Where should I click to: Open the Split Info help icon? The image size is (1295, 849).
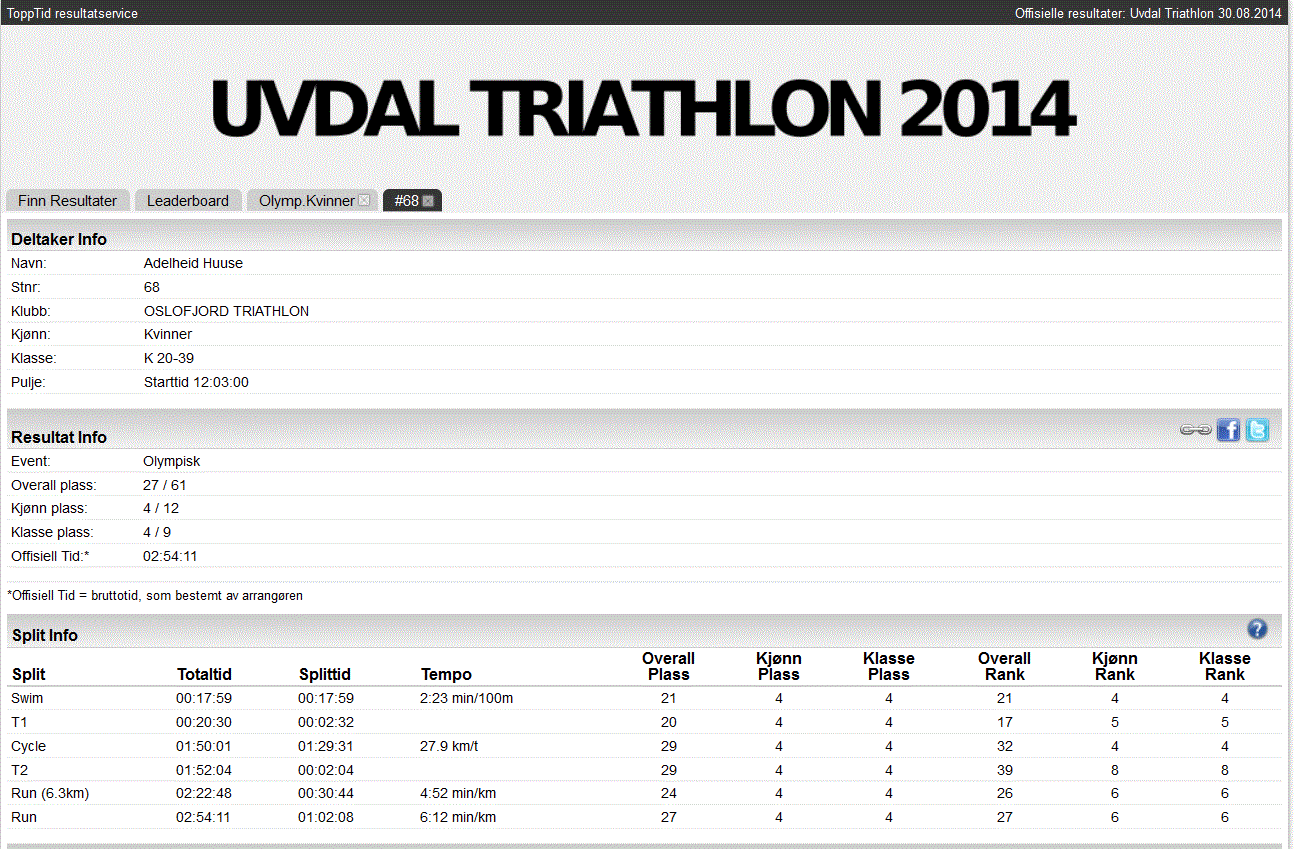1257,629
